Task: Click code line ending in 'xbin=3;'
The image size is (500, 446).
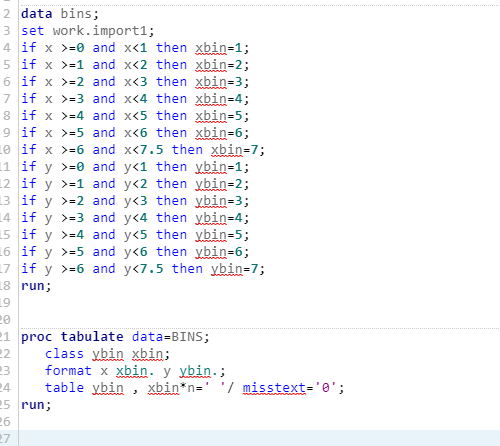Action: 135,82
